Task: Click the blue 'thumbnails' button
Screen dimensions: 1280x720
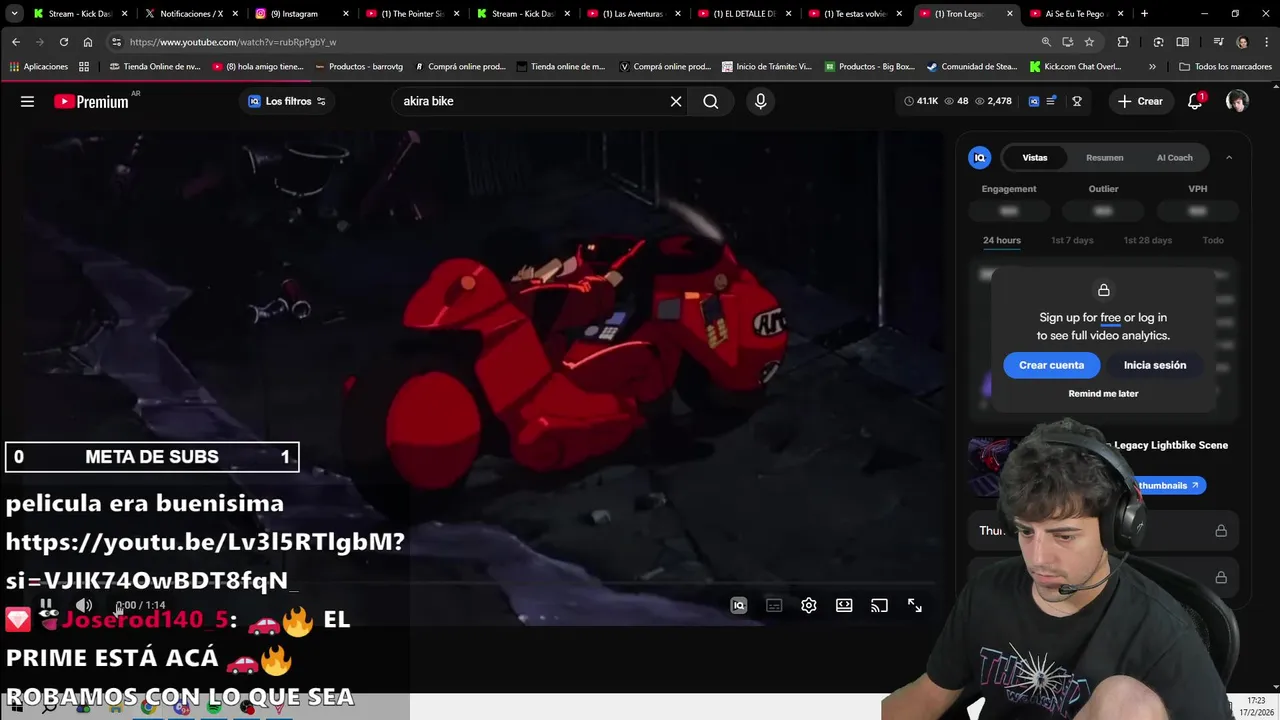Action: point(1166,485)
